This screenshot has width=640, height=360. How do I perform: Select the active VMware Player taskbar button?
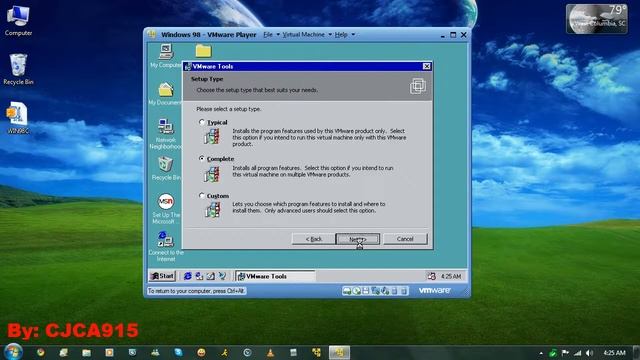pos(339,352)
